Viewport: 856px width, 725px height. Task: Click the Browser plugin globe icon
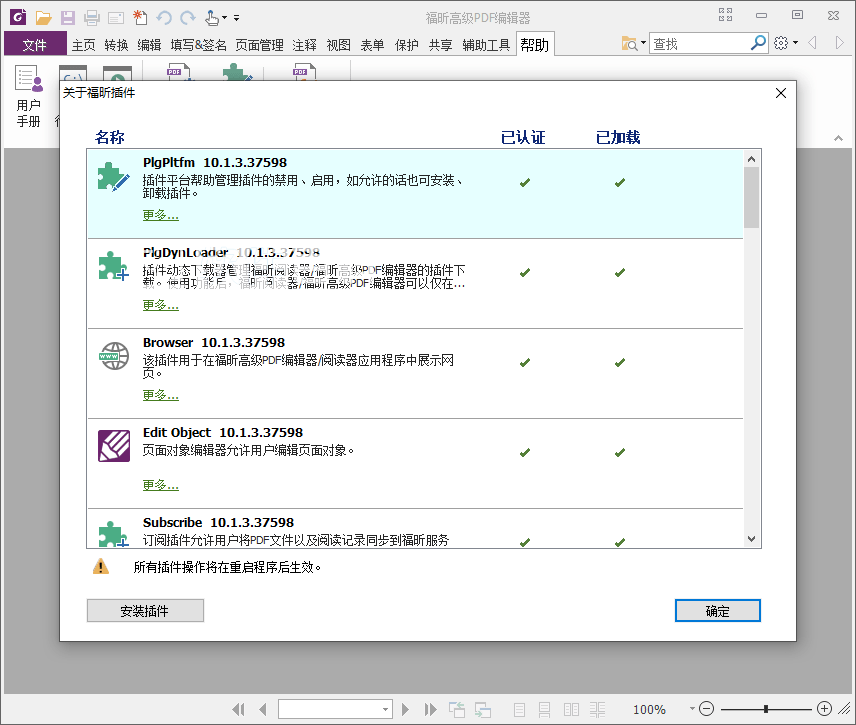pos(113,357)
